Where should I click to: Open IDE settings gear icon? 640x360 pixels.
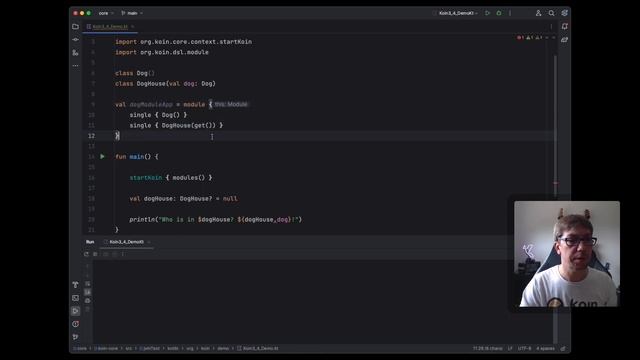point(564,13)
